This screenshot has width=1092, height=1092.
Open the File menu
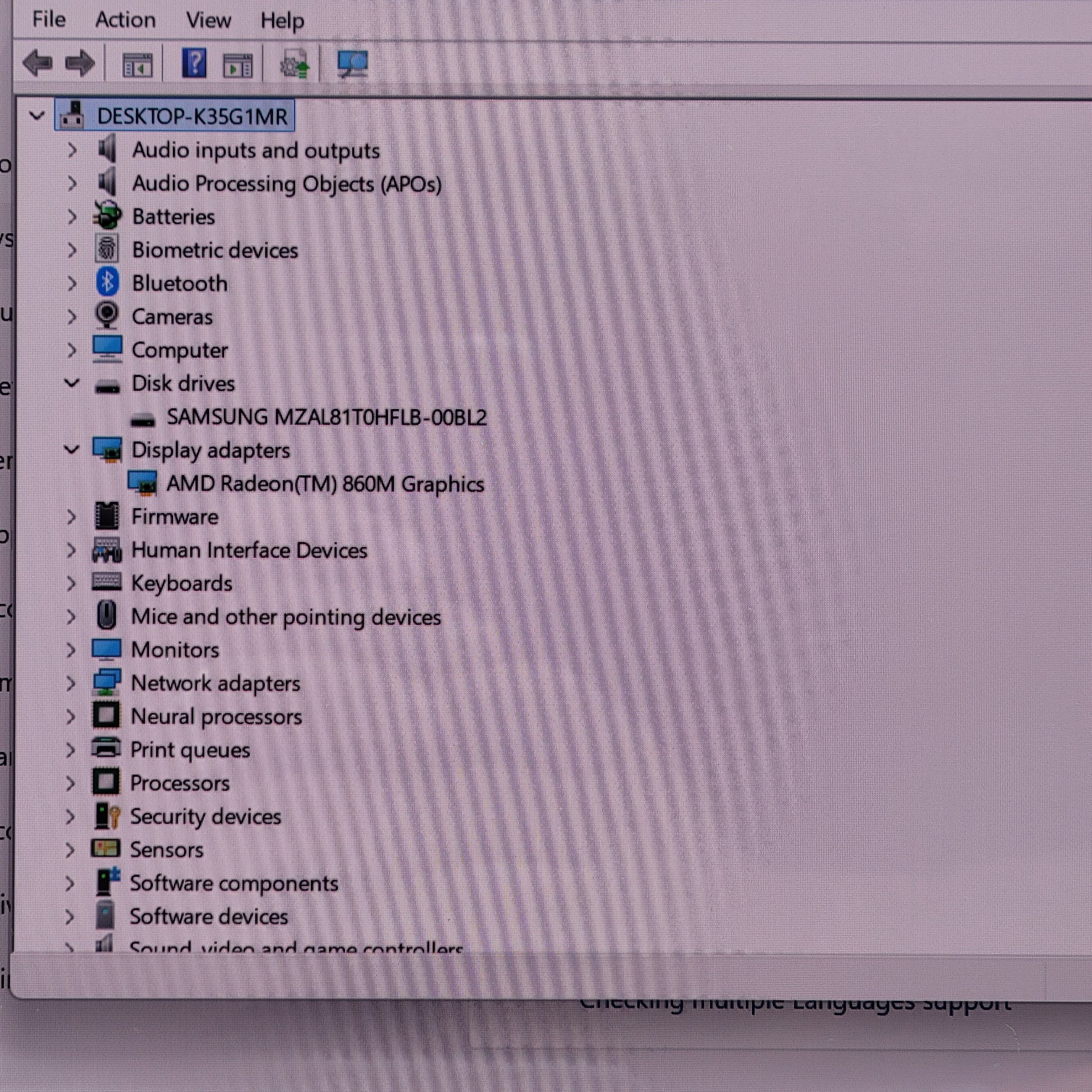tap(49, 20)
